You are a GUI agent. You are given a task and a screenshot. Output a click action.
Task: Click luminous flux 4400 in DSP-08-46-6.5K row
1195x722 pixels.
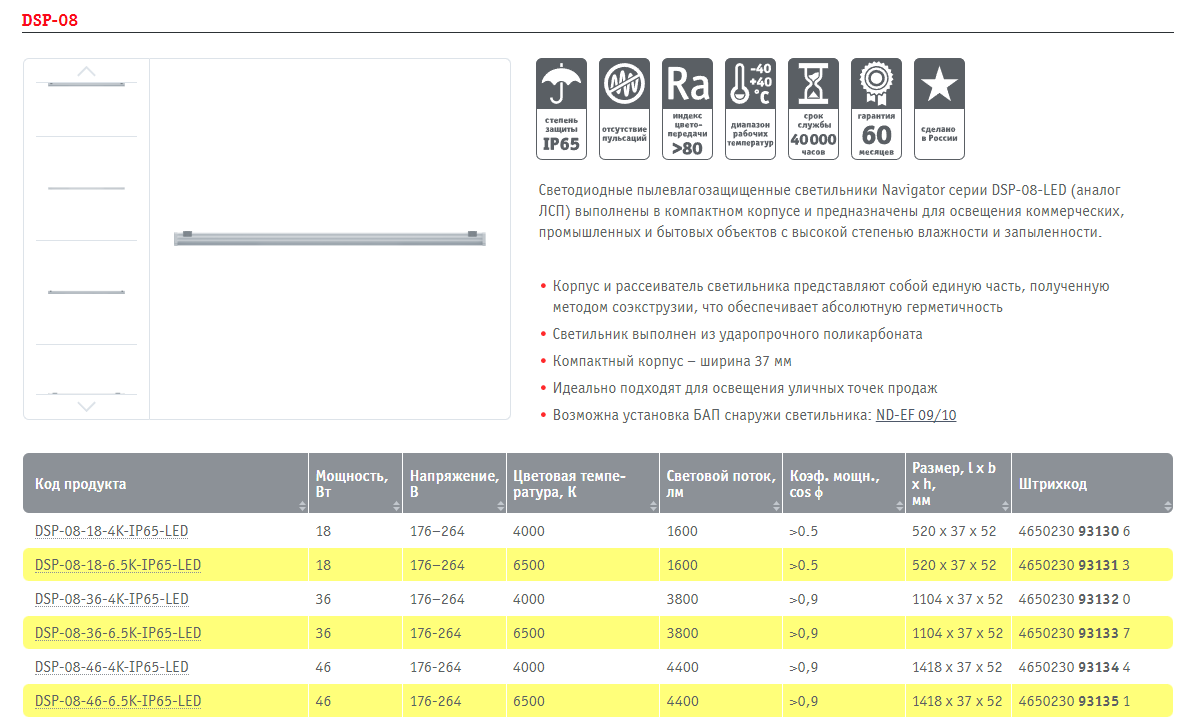point(682,701)
